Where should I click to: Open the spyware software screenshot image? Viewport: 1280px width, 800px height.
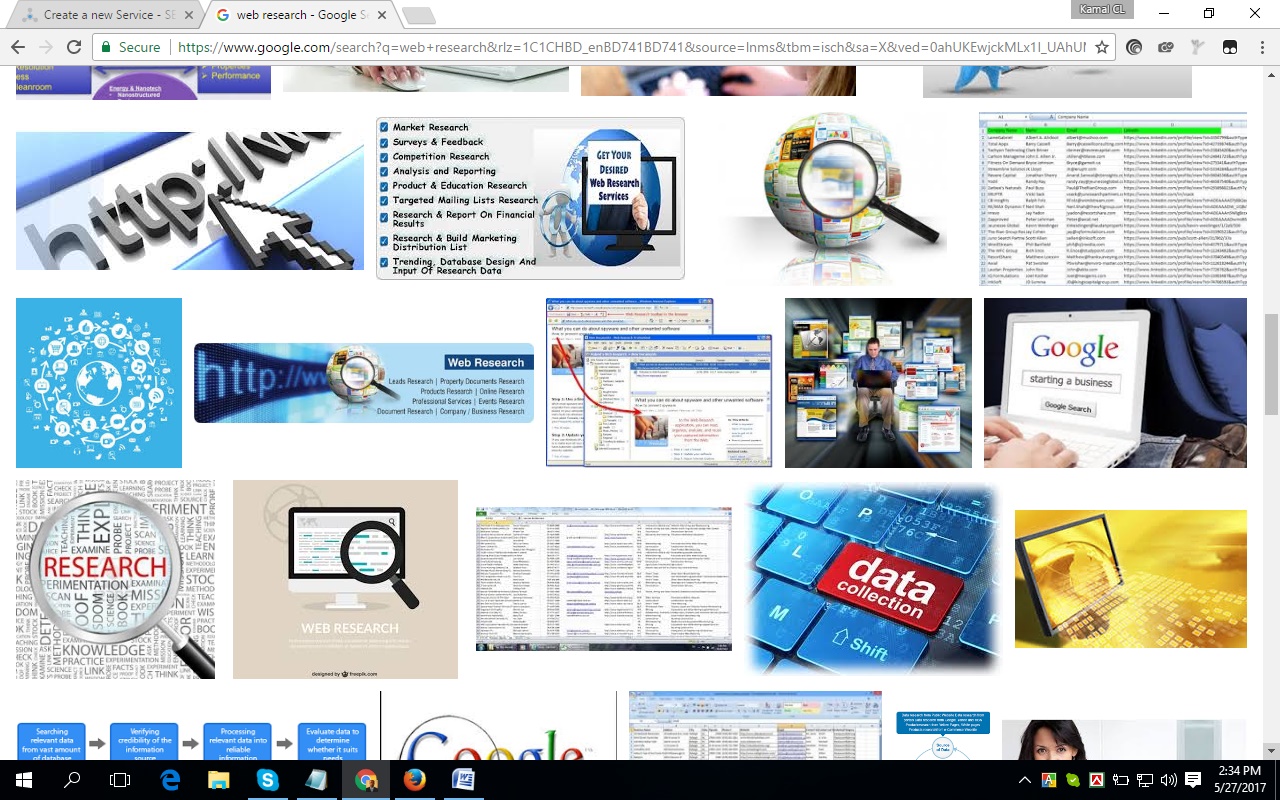(659, 382)
